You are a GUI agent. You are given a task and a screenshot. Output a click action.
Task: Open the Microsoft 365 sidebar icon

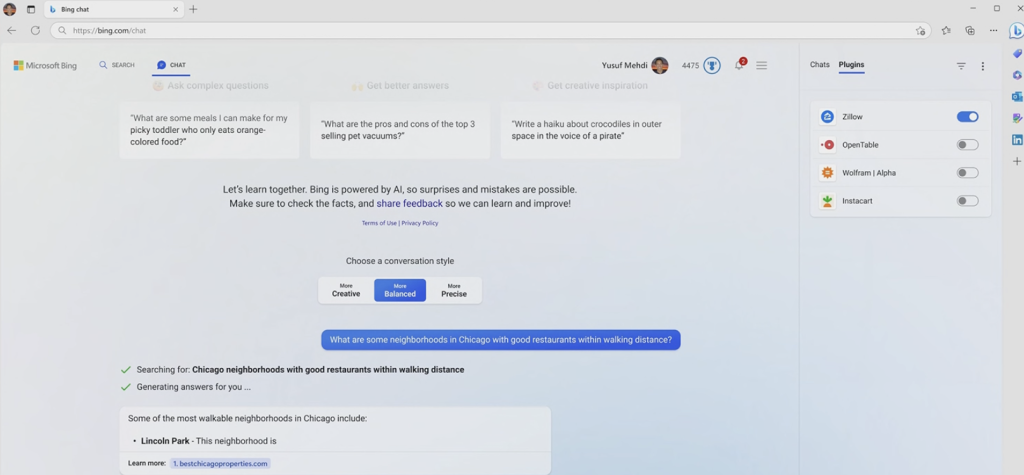[1017, 75]
